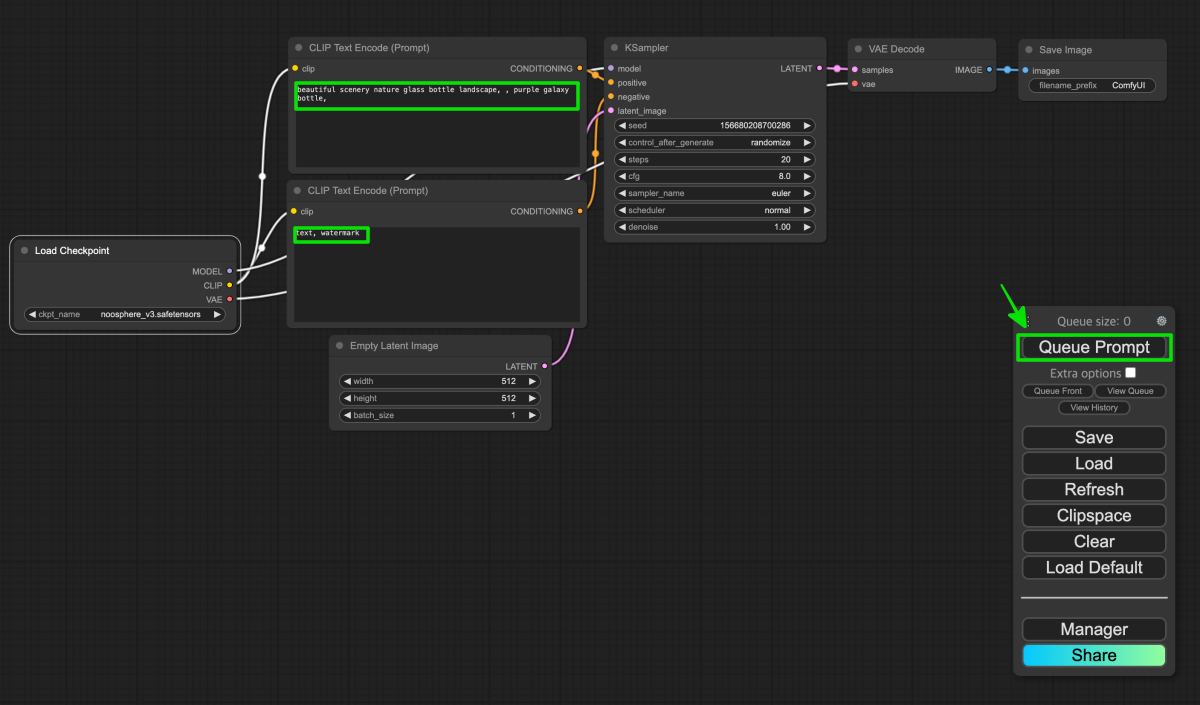Open the Manager menu
This screenshot has height=705, width=1200.
[x=1094, y=629]
